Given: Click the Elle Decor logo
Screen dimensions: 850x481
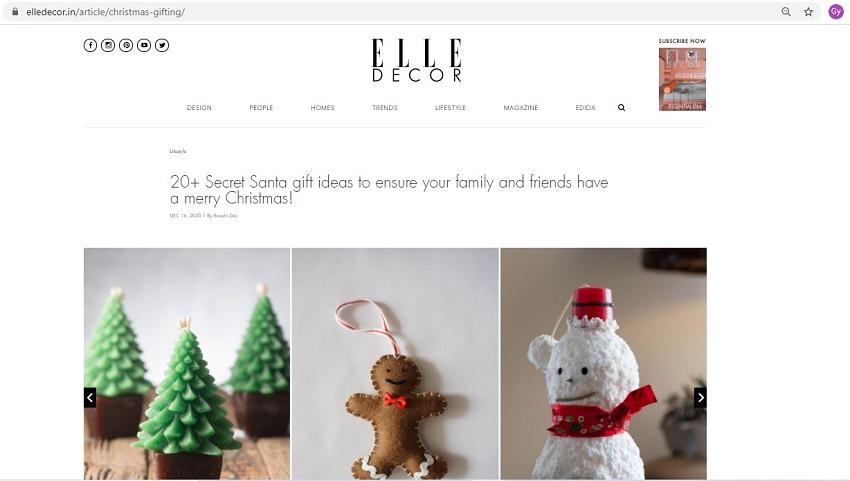Looking at the screenshot, I should click(416, 60).
